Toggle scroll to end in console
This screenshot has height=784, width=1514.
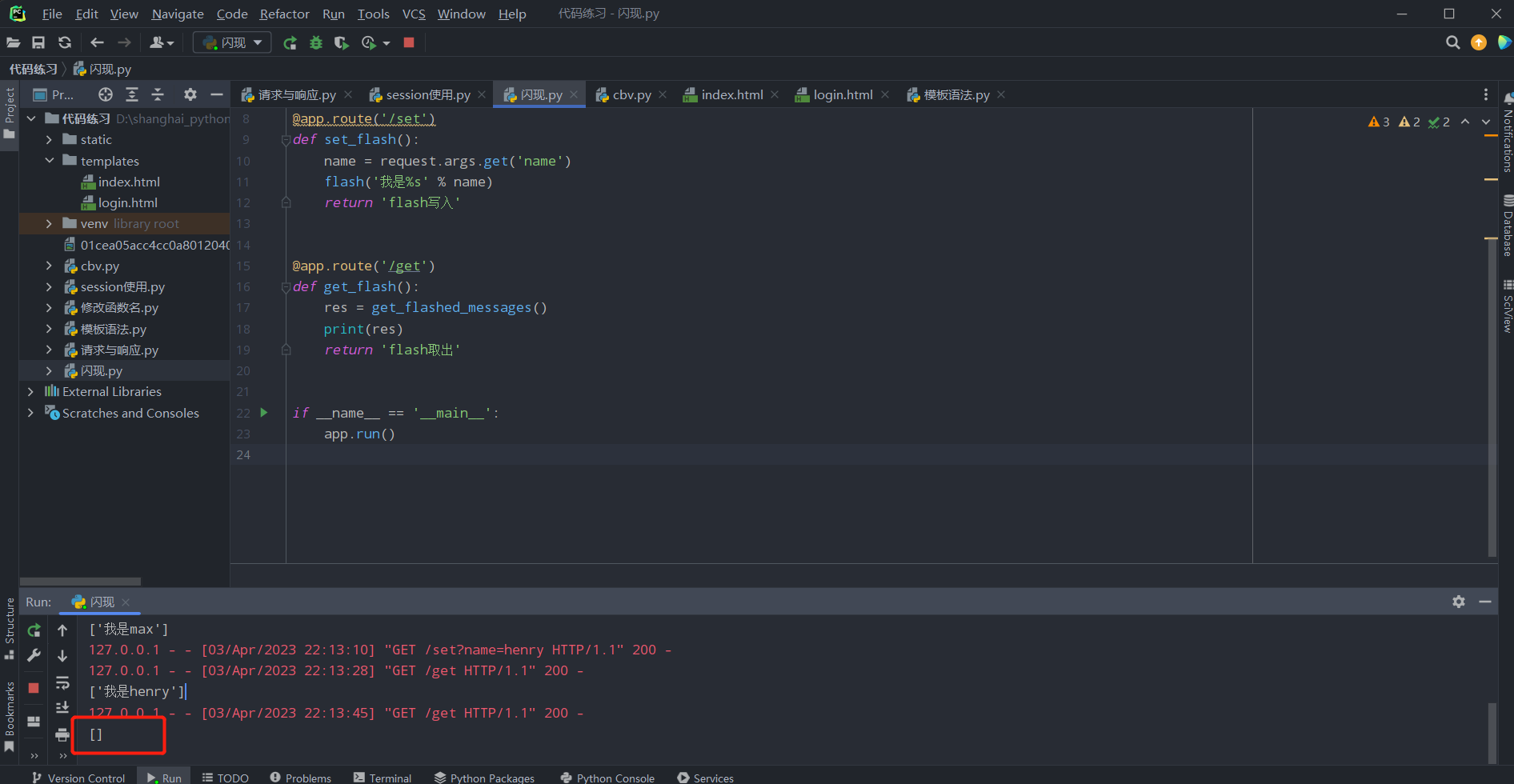click(x=62, y=708)
